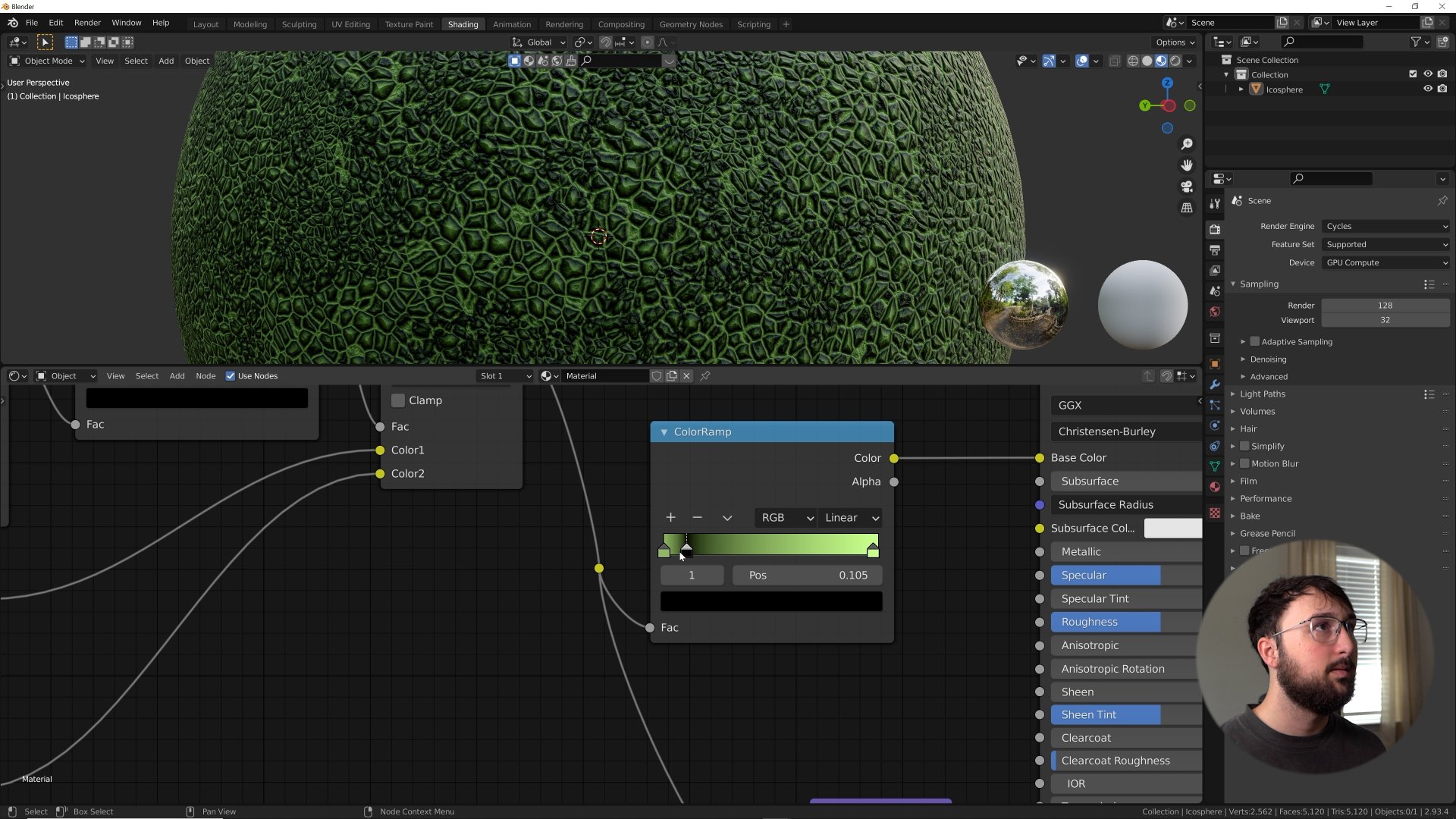Toggle camera view icon in viewport
Image resolution: width=1456 pixels, height=819 pixels.
coord(1187,187)
